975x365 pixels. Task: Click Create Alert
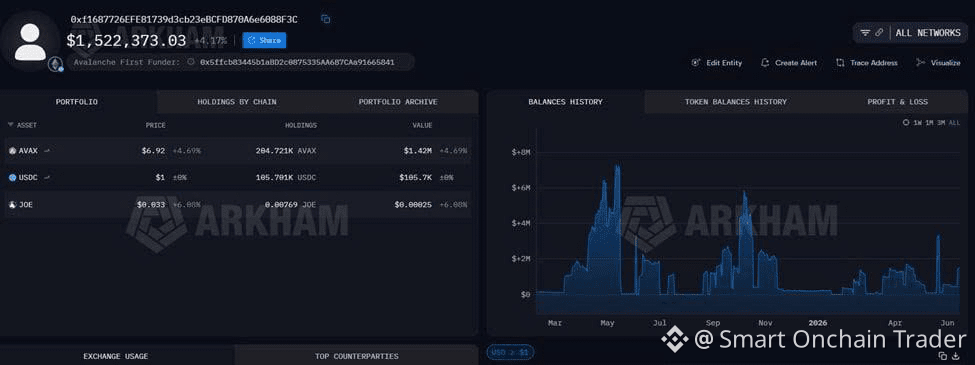pos(788,63)
